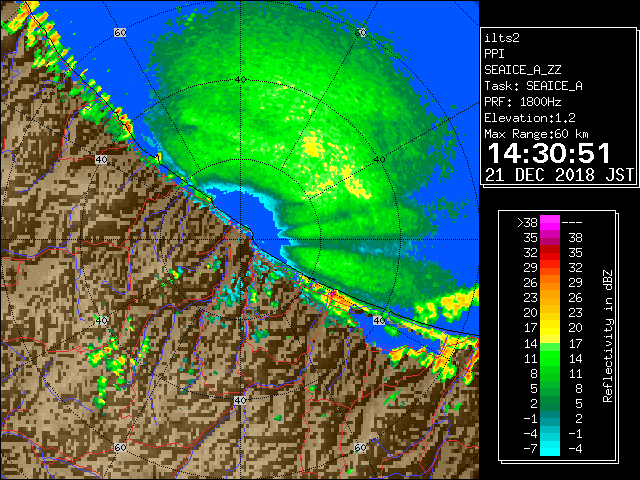
Task: Select the 'Task: SEAICE_A' line
Action: pos(533,86)
